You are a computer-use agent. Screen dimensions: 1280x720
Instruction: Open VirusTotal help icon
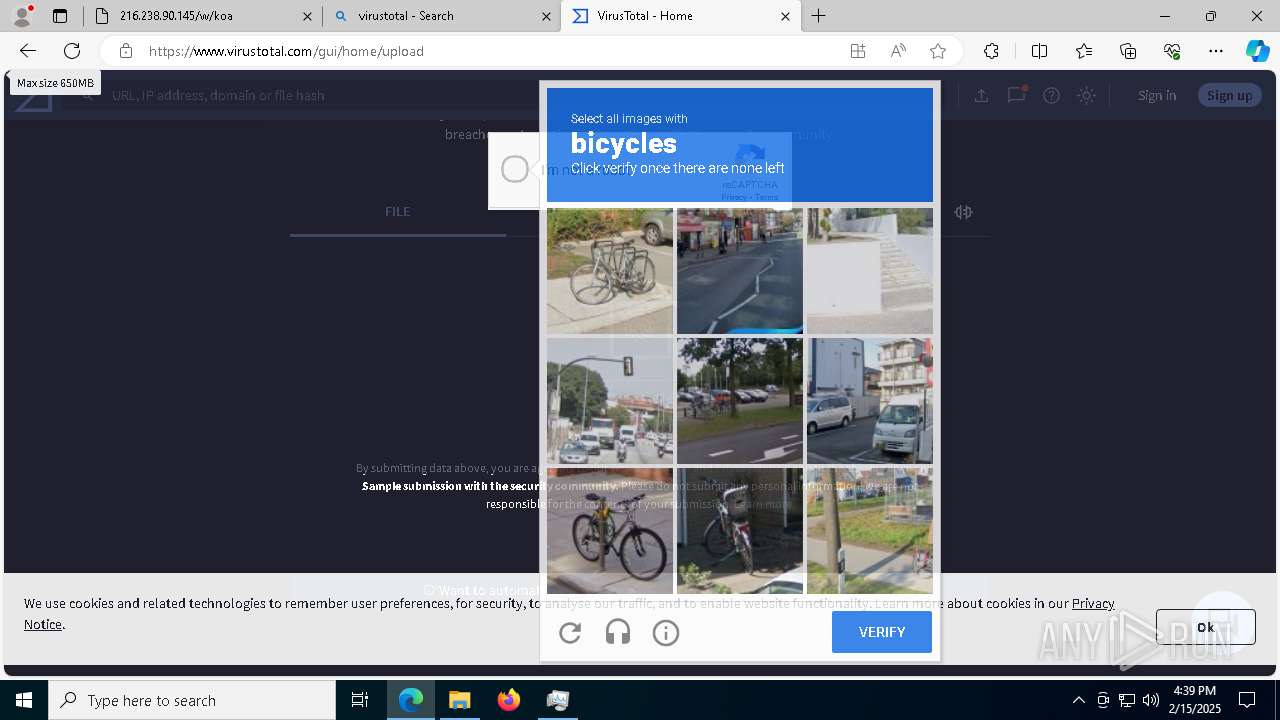click(x=1051, y=95)
